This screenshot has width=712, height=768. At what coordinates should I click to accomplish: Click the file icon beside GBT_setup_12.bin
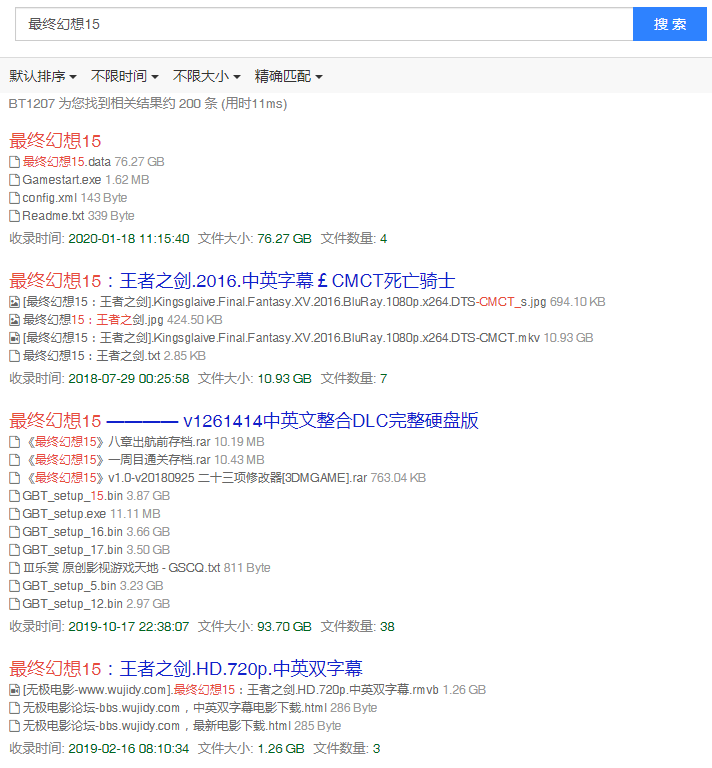pyautogui.click(x=15, y=604)
